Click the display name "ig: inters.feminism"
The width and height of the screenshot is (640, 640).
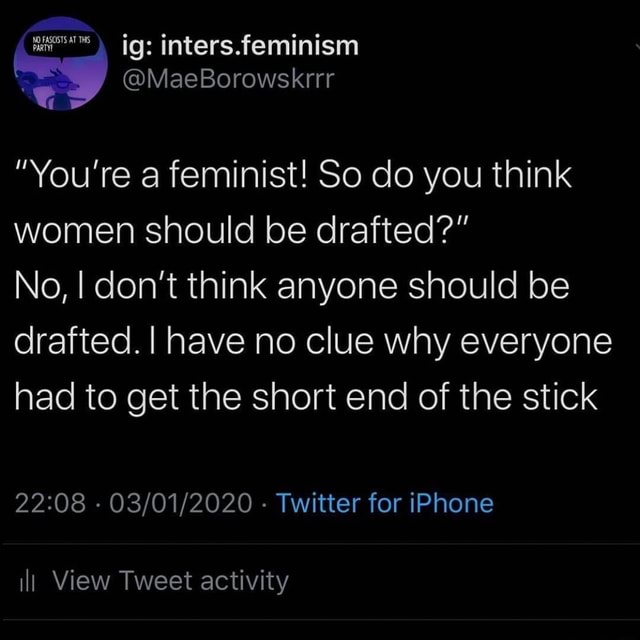coord(238,45)
